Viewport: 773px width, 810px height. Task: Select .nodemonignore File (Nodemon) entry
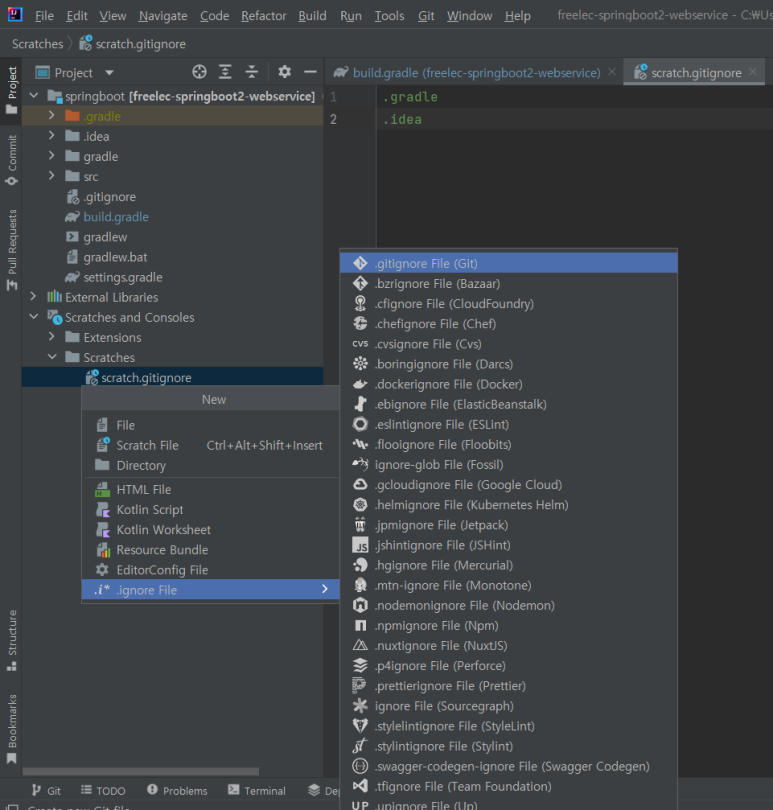click(508, 605)
